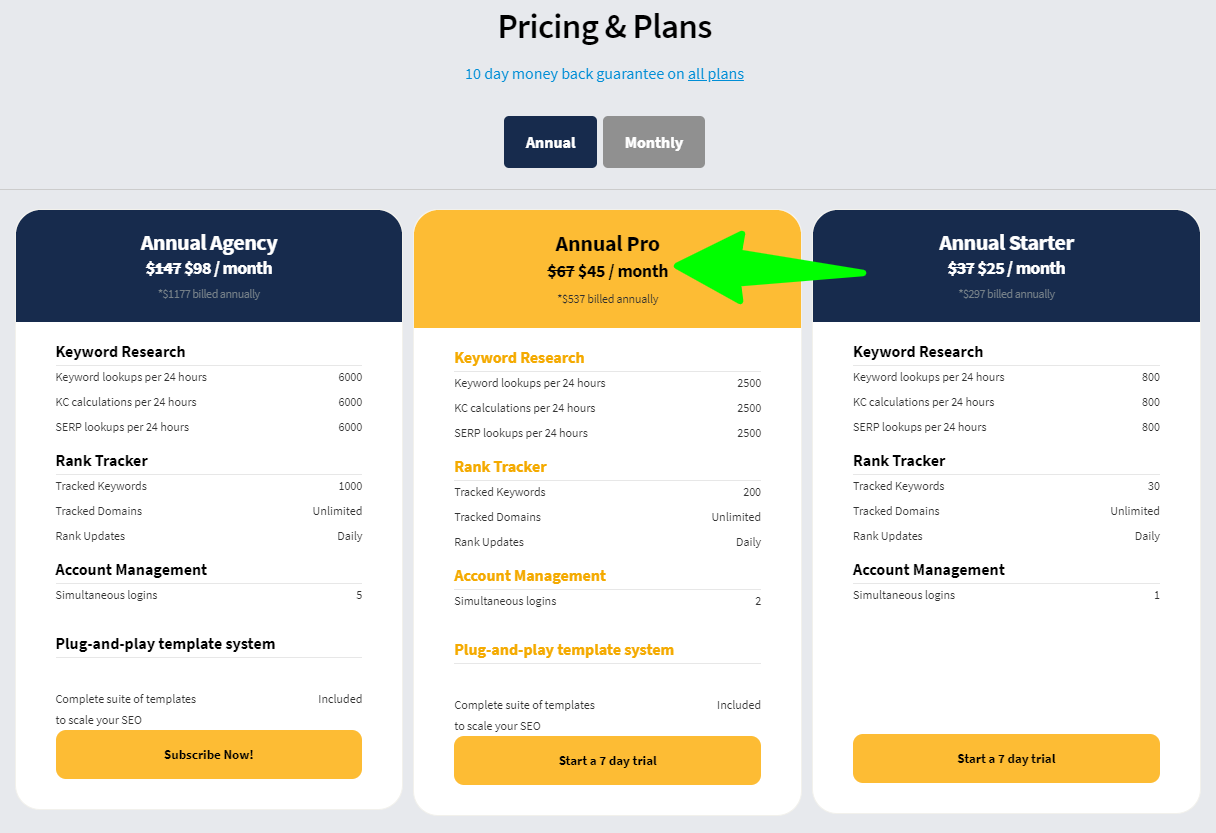Click Subscribe Now for Annual Agency
The image size is (1216, 833).
click(x=208, y=754)
